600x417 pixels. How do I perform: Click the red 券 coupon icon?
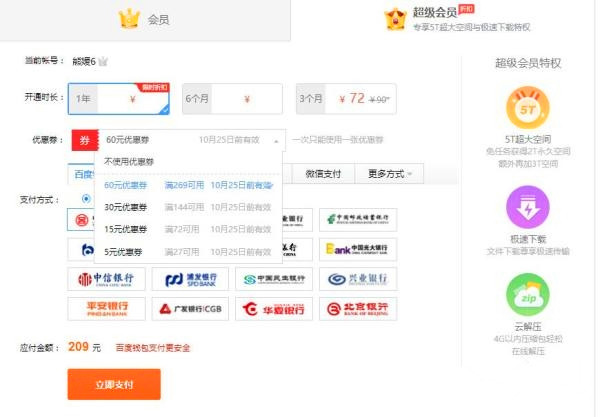[x=85, y=140]
